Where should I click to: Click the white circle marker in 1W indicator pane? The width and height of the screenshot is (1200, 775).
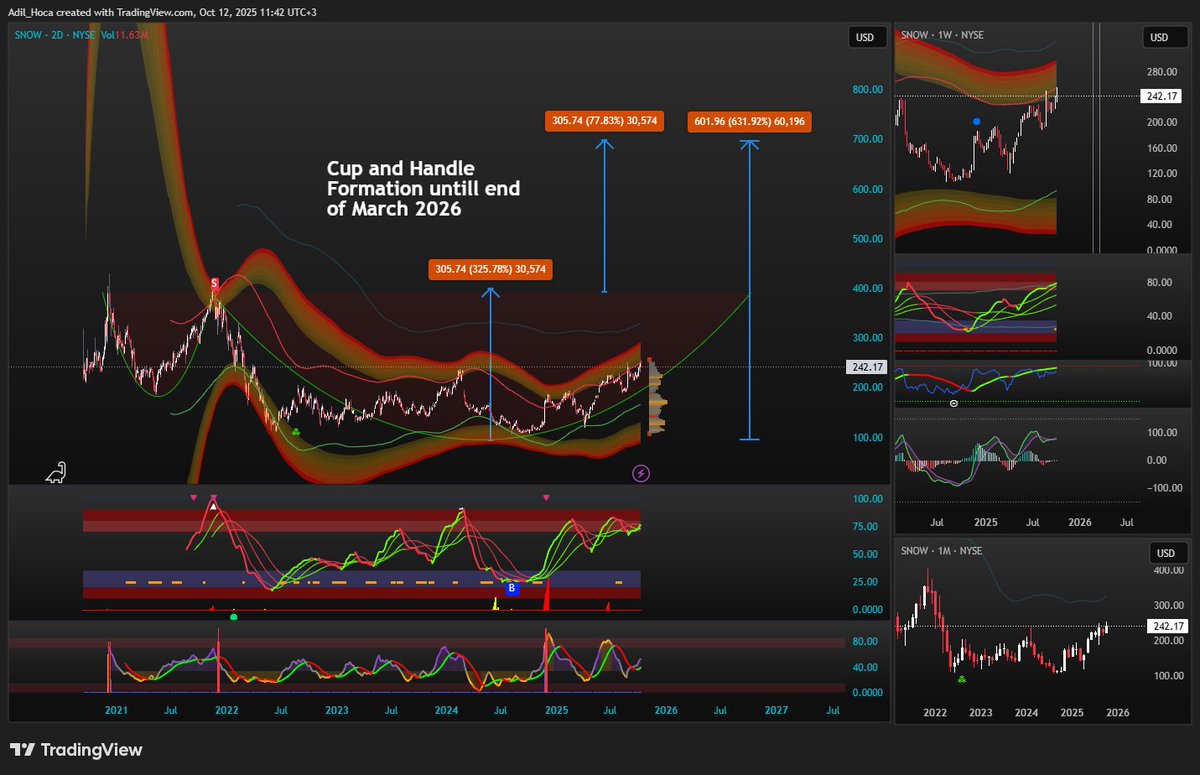953,404
